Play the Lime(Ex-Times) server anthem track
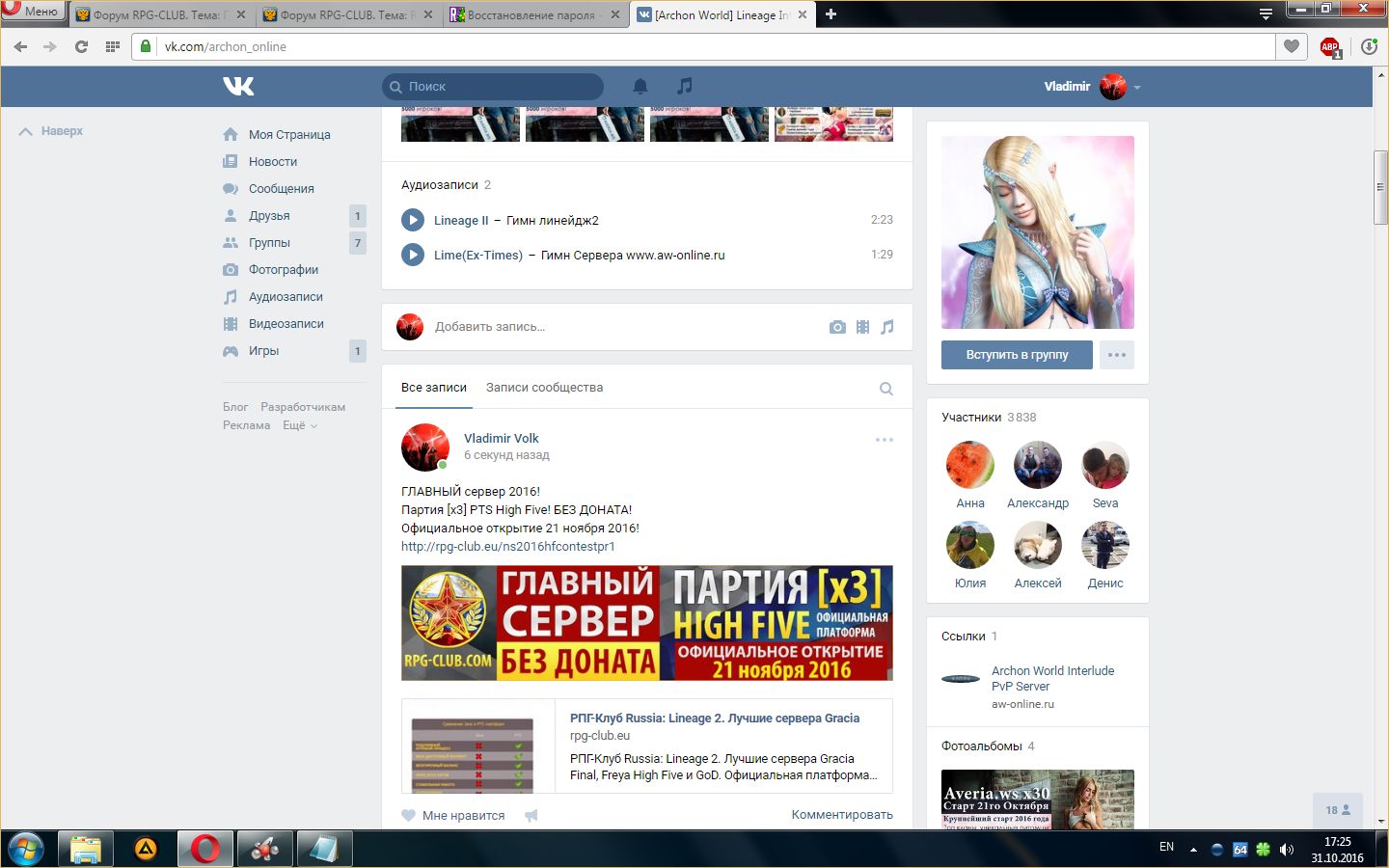Screen dimensions: 1389x868 (x=413, y=255)
